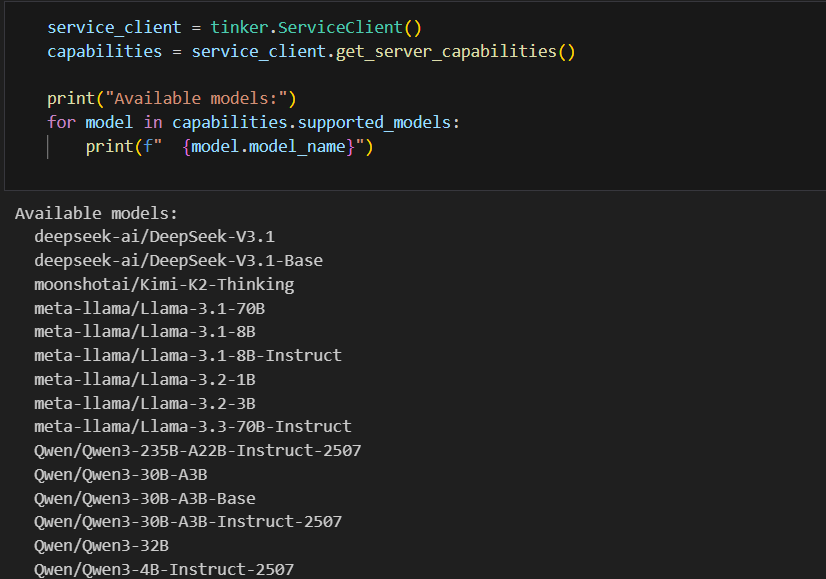Click the print("Available models:") code line

pyautogui.click(x=172, y=99)
